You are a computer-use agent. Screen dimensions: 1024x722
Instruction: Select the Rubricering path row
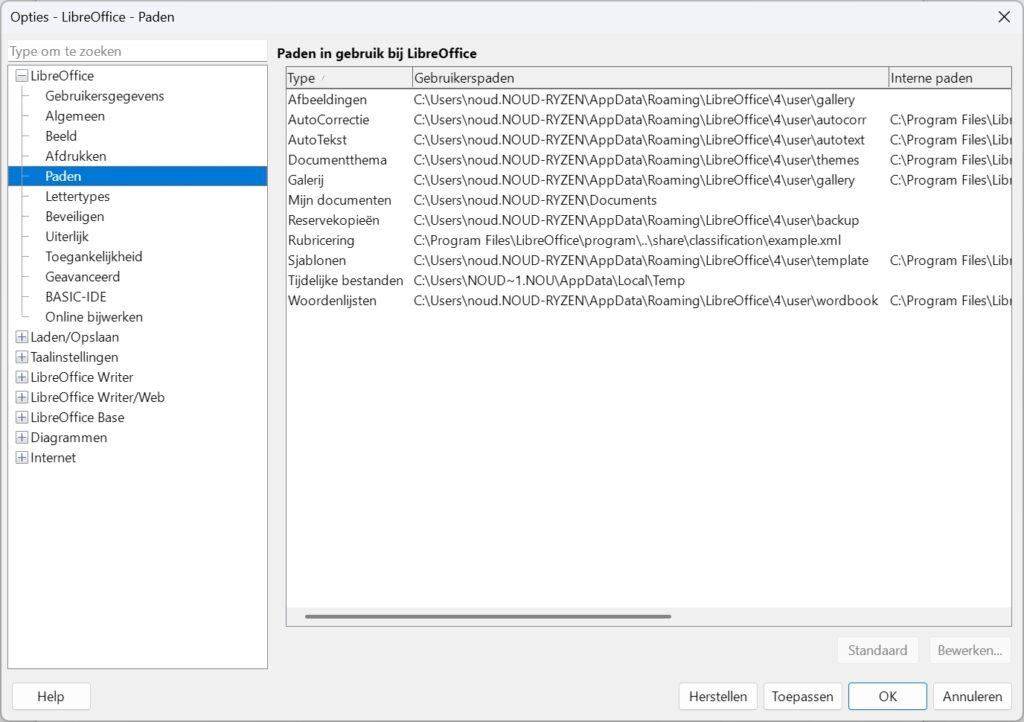[x=648, y=240]
